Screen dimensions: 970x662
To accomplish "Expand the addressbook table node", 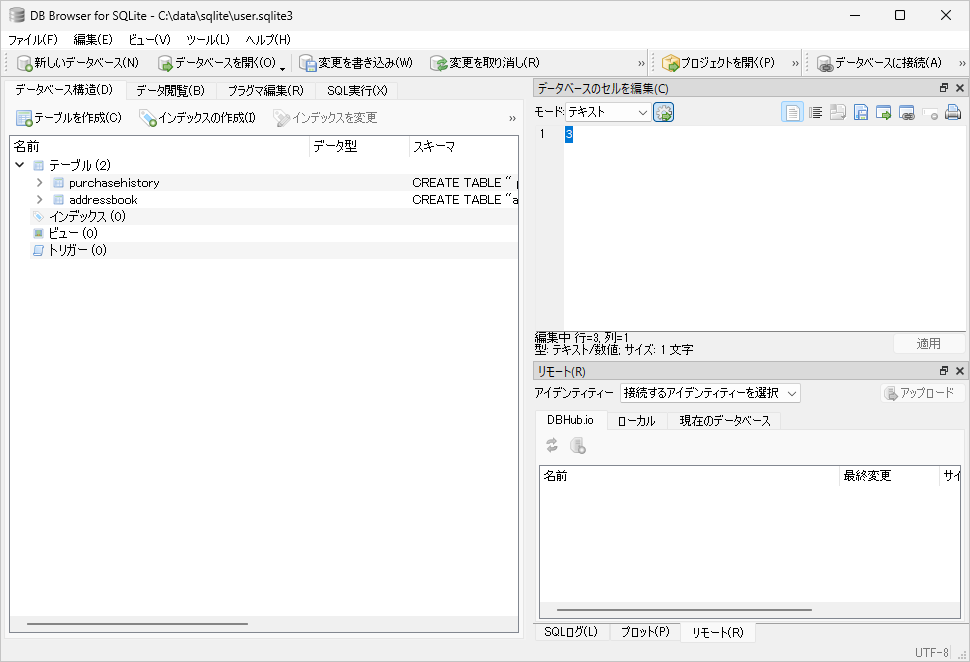I will (40, 200).
